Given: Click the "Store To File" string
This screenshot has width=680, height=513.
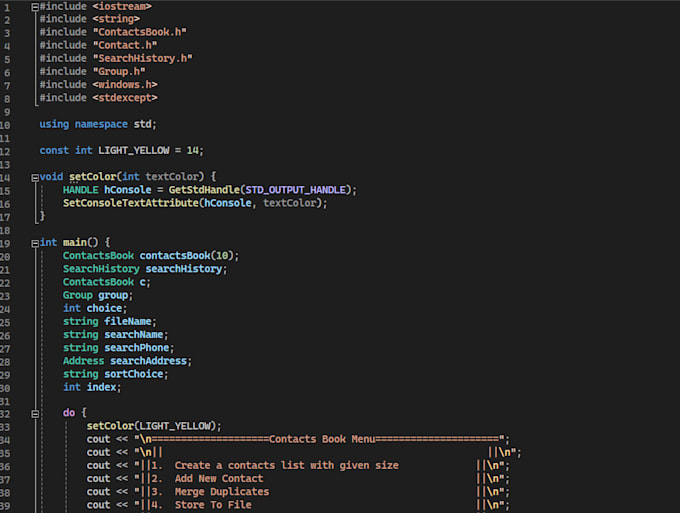Looking at the screenshot, I should tap(213, 505).
